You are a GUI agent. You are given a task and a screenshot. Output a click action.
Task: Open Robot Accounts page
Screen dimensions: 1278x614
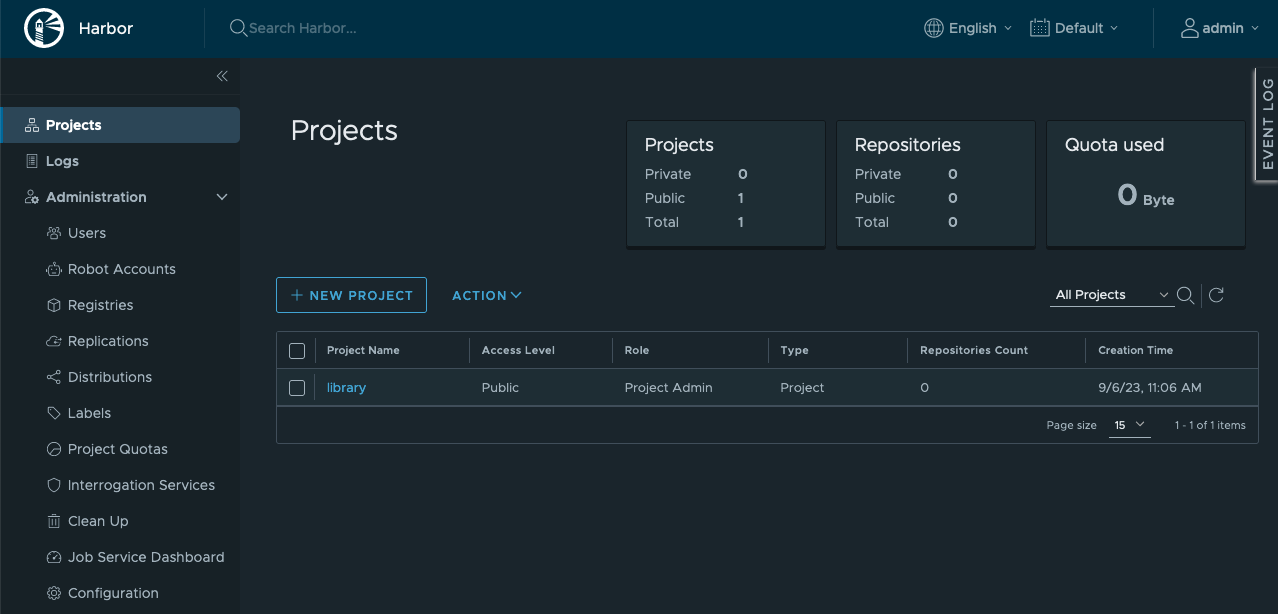click(120, 269)
